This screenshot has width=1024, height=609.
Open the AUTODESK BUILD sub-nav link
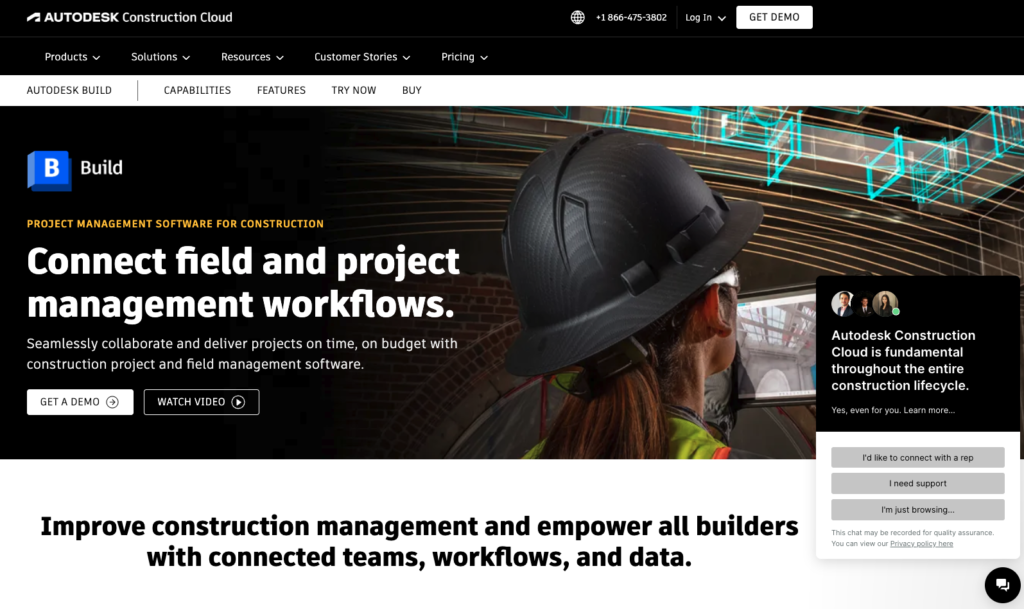69,90
